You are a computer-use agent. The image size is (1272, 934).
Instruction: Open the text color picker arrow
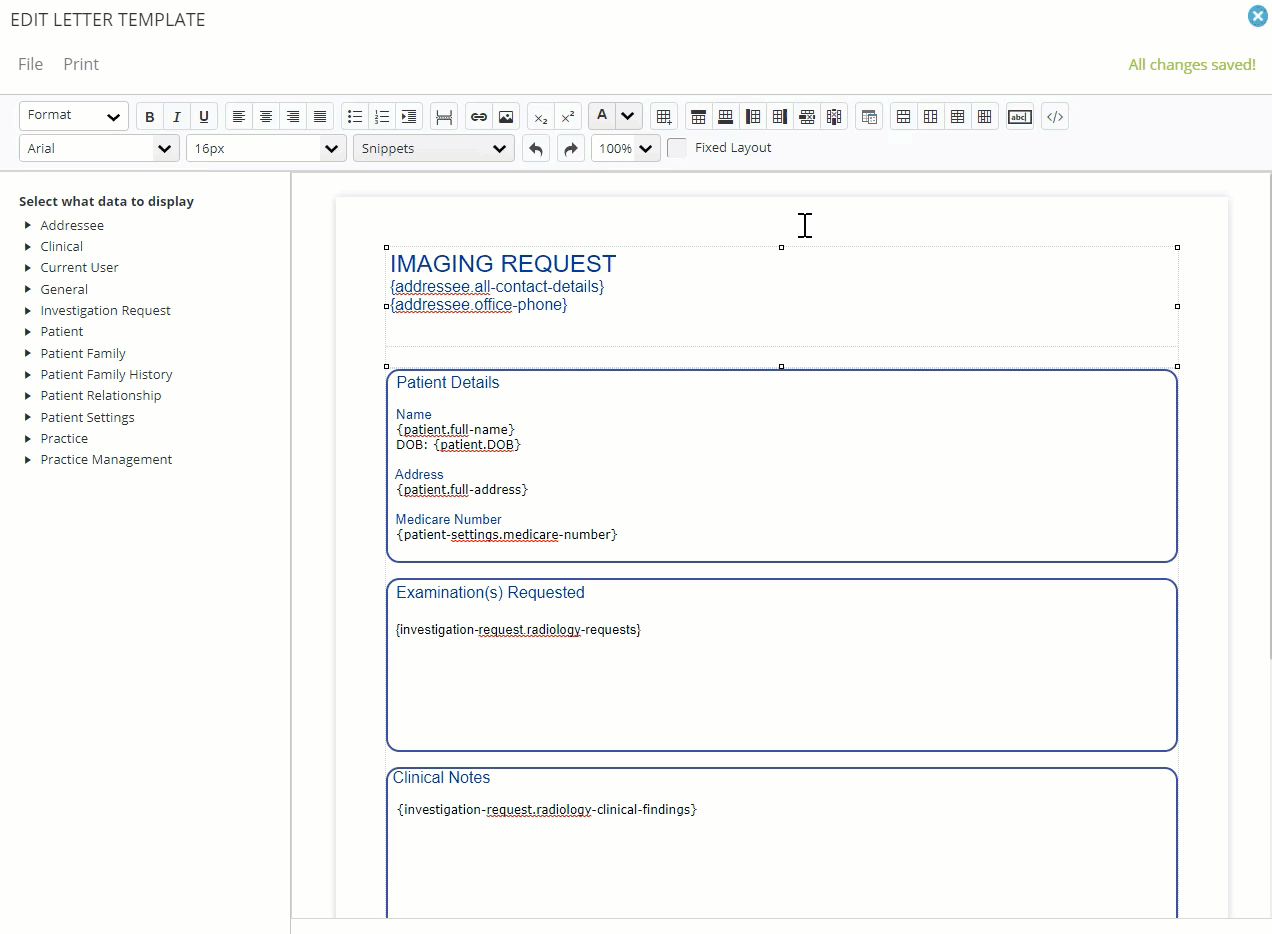point(628,116)
